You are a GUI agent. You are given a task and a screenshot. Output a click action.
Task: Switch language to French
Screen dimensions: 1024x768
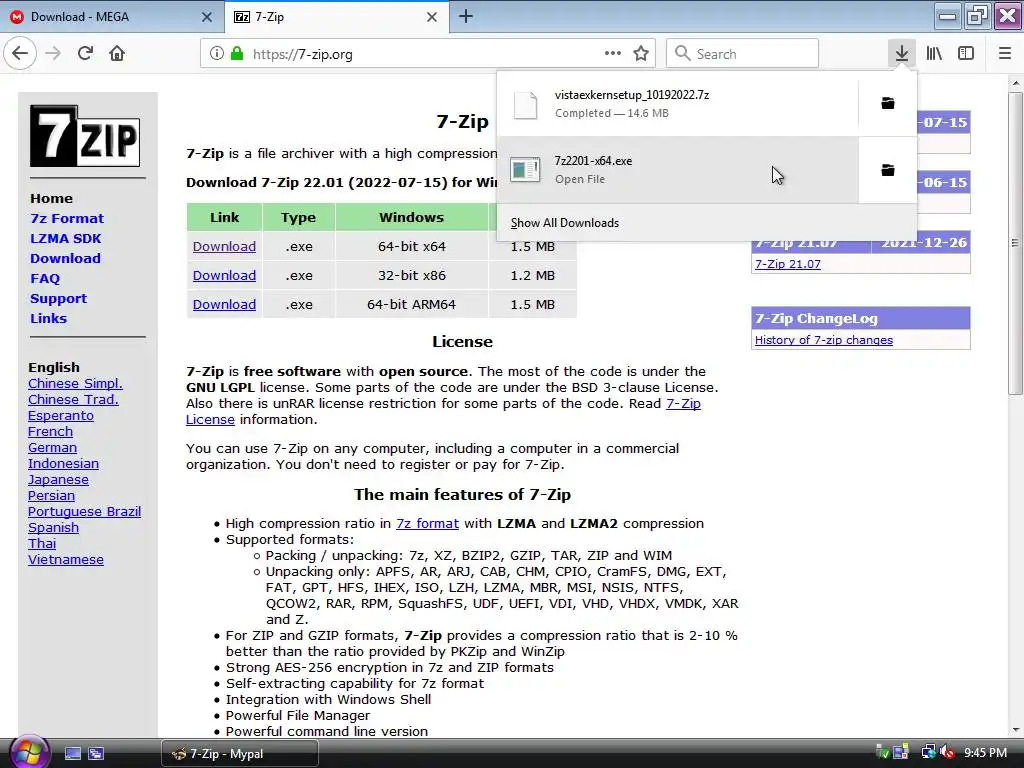[50, 431]
